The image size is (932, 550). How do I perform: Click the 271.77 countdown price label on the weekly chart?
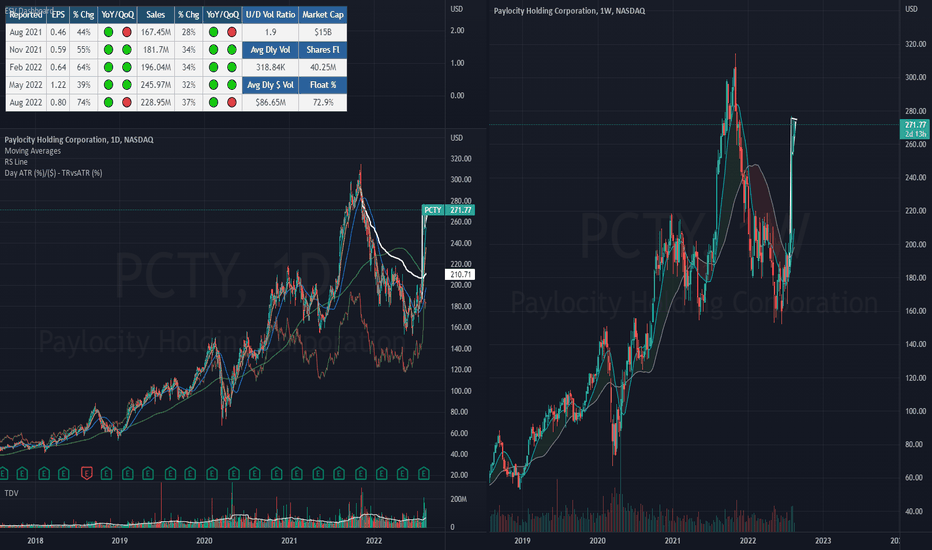(x=915, y=129)
